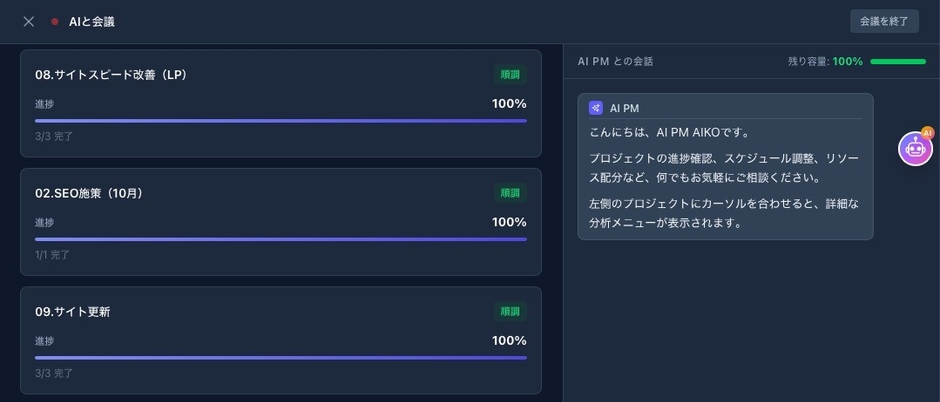The image size is (940, 402).
Task: Click 順調 status badge on SEO施策
Action: pos(510,193)
